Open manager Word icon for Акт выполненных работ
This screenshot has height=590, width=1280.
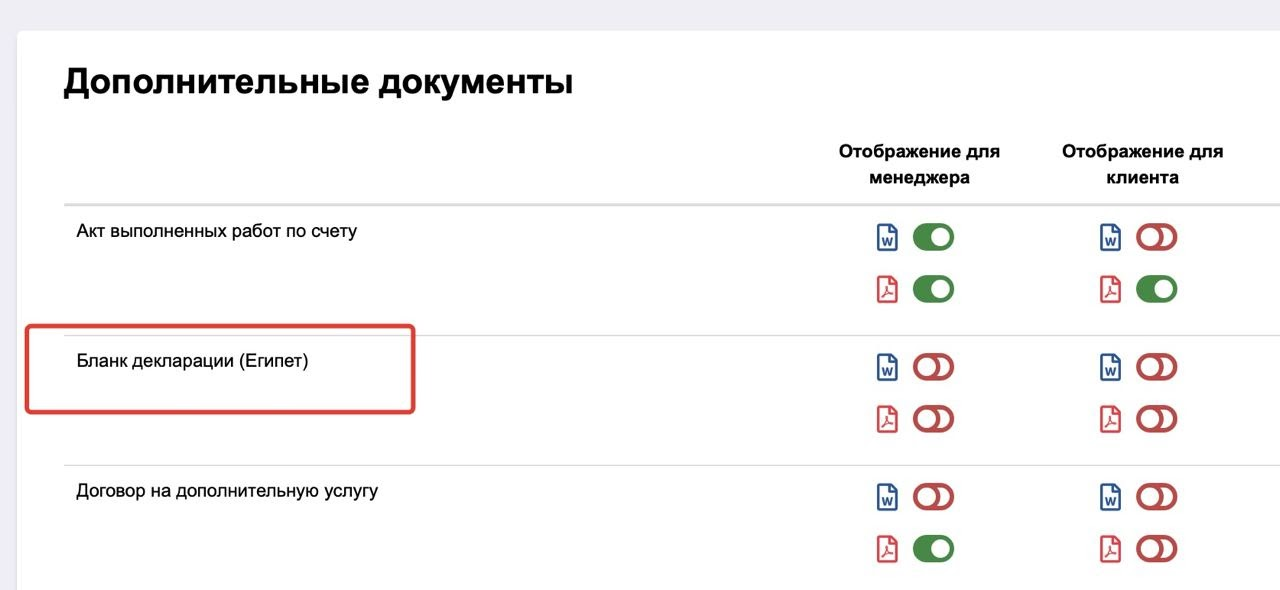click(887, 238)
